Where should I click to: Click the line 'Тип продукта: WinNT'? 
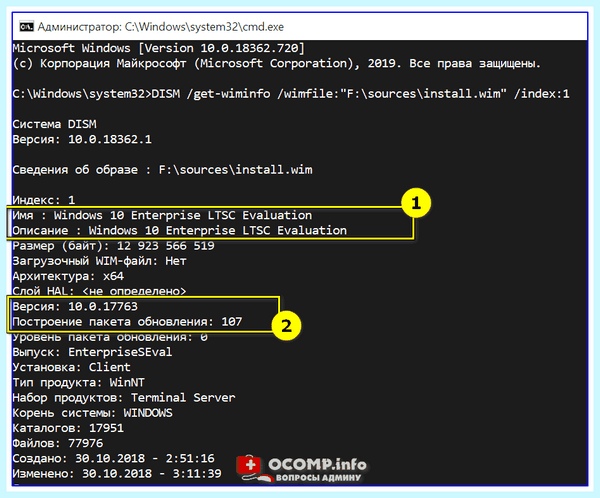tap(78, 383)
